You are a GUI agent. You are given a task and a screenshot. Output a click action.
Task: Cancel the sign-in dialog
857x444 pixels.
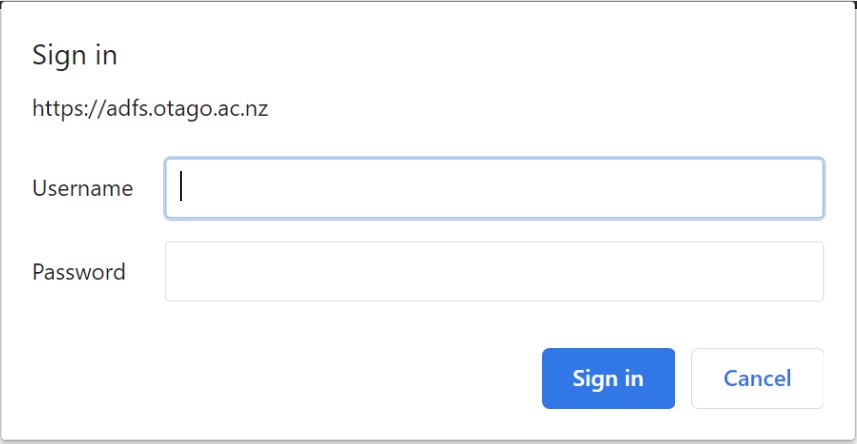click(x=757, y=378)
